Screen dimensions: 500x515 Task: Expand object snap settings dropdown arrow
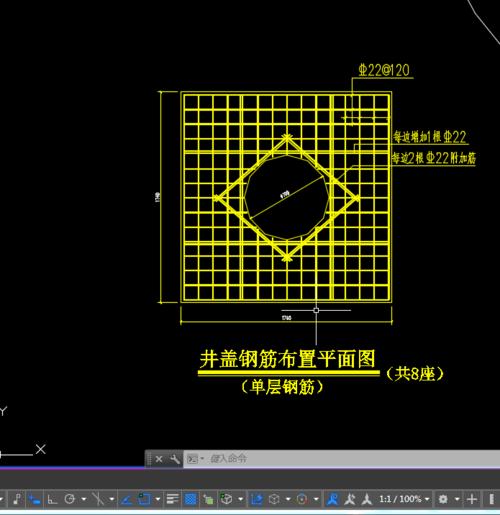pos(158,499)
